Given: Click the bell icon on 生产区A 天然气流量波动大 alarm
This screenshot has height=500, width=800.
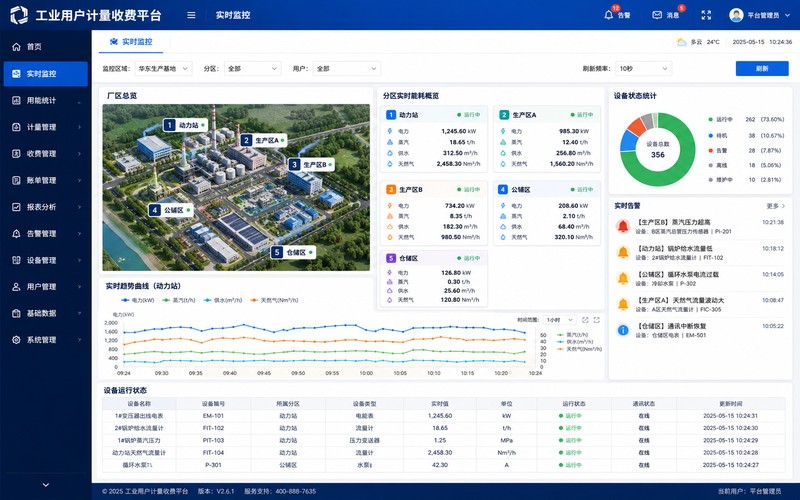Looking at the screenshot, I should click(x=623, y=304).
